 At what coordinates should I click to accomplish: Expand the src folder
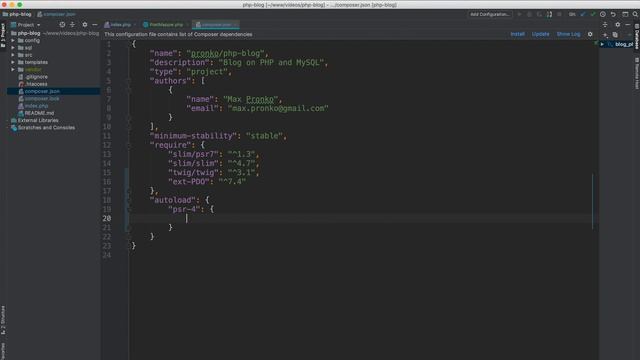pyautogui.click(x=13, y=55)
